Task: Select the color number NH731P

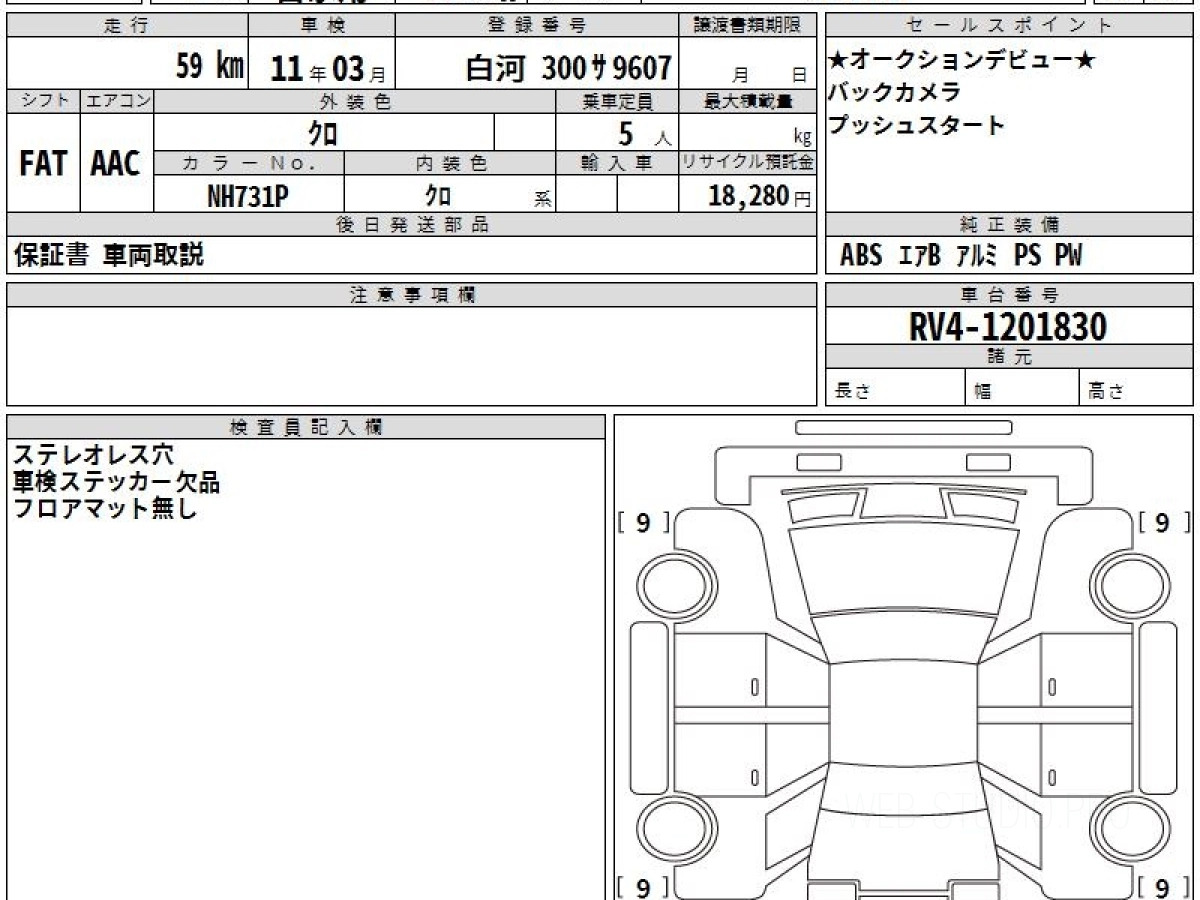Action: (248, 197)
